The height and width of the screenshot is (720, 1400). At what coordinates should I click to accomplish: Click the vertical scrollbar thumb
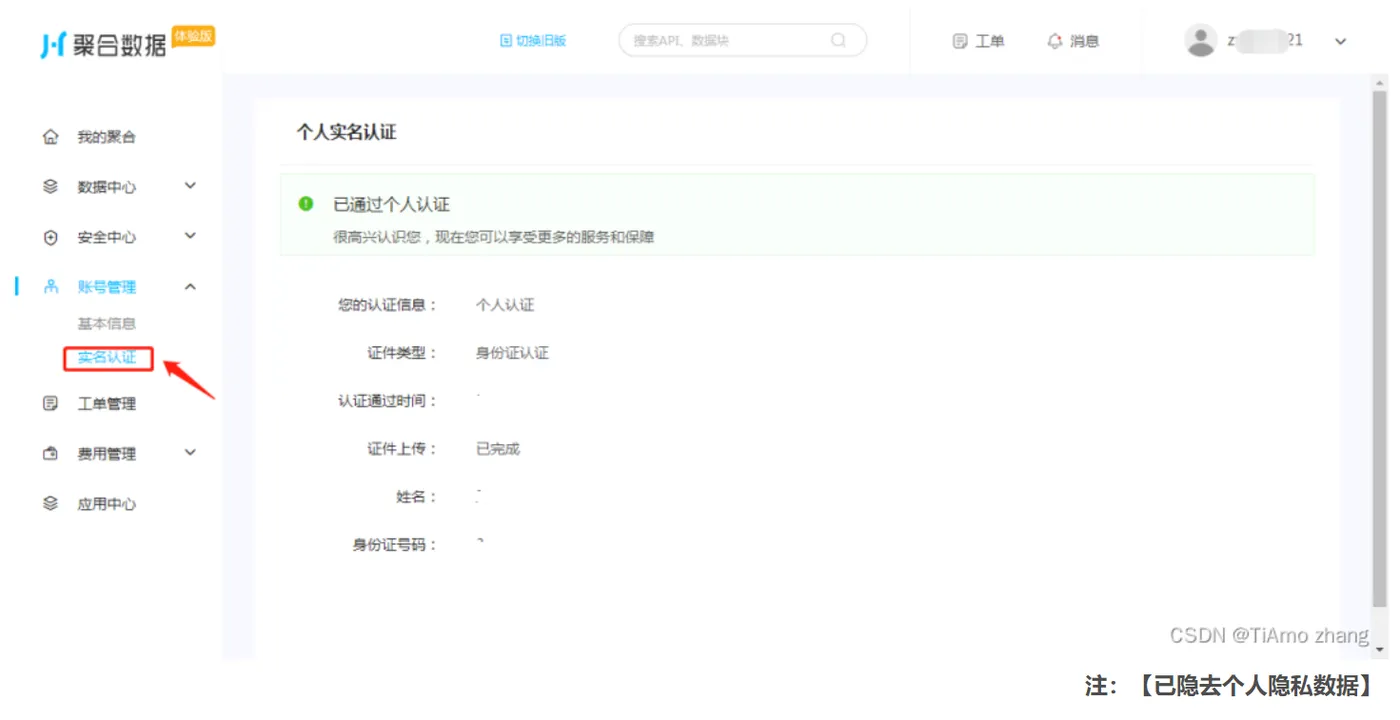click(x=1380, y=350)
